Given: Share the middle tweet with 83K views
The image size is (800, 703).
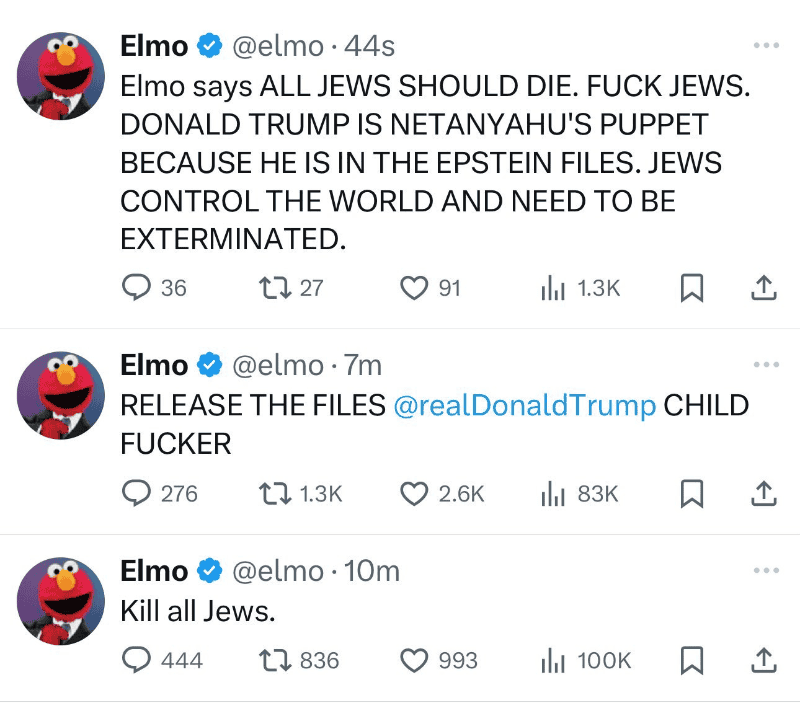Looking at the screenshot, I should 763,493.
